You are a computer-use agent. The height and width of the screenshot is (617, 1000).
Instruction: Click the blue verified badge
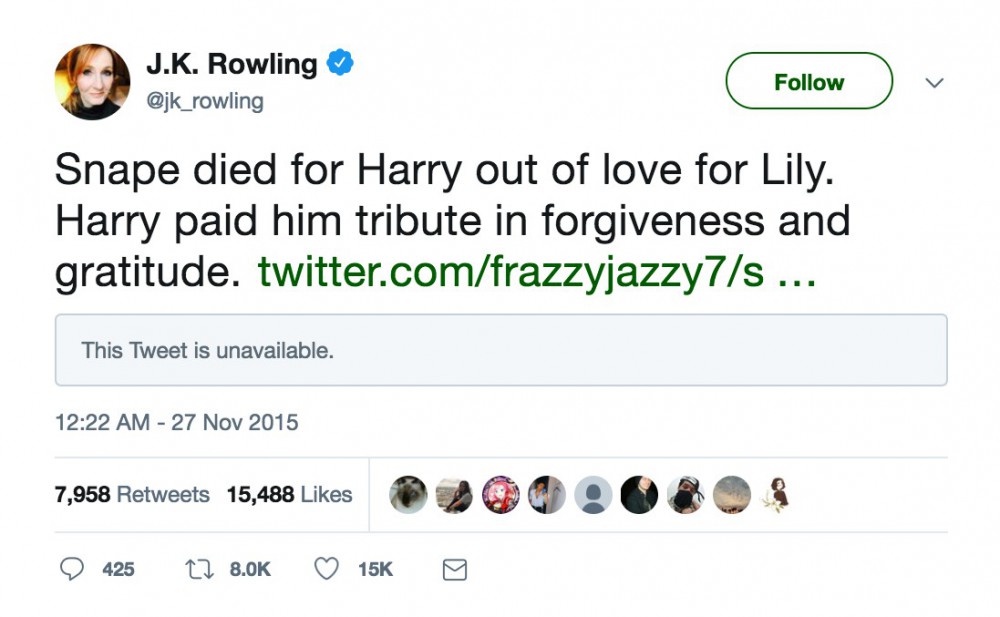341,65
